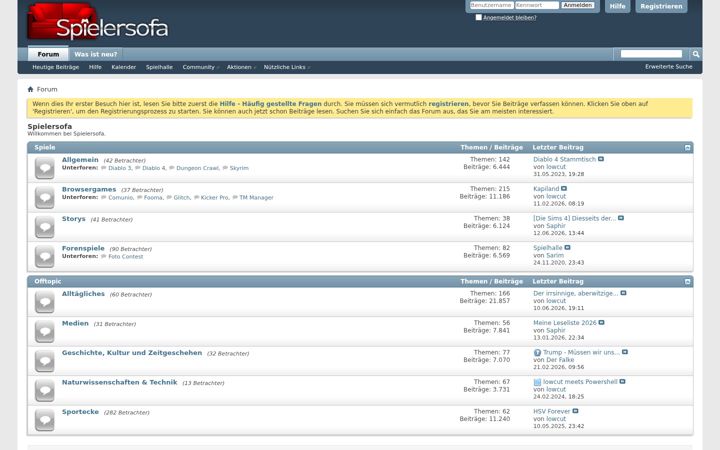Open Allgemein forum status icon
Screen dimensions: 720x450
45,168
